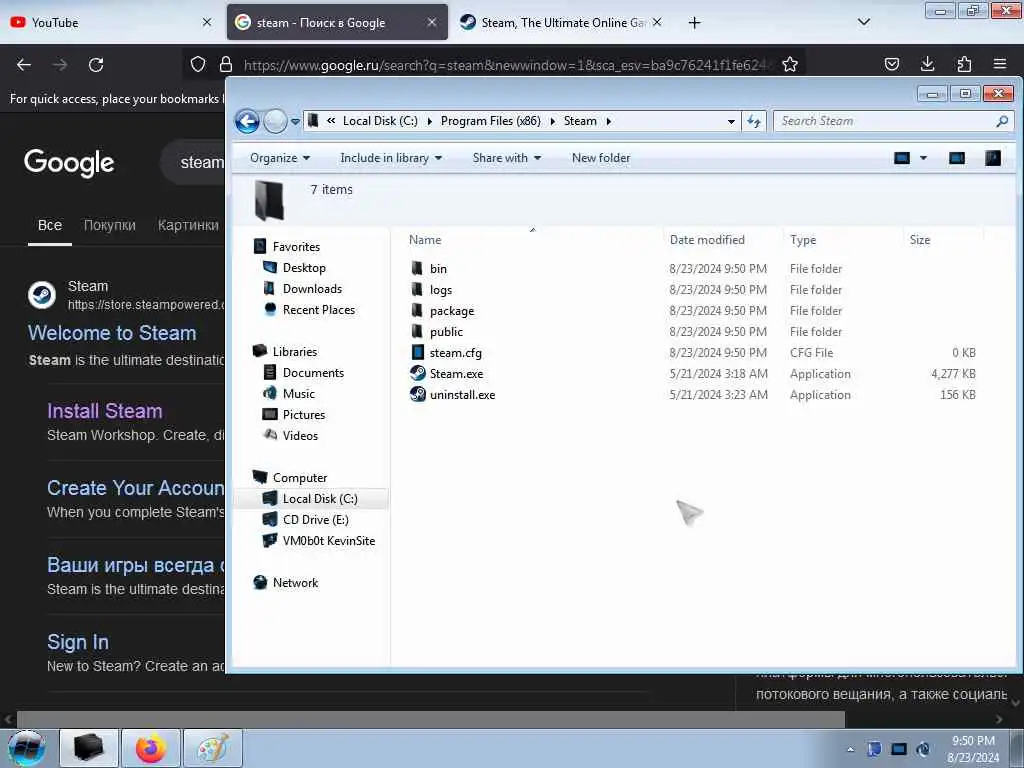Screen dimensions: 1024x768
Task: Open Welcome to Steam result link
Action: (112, 333)
